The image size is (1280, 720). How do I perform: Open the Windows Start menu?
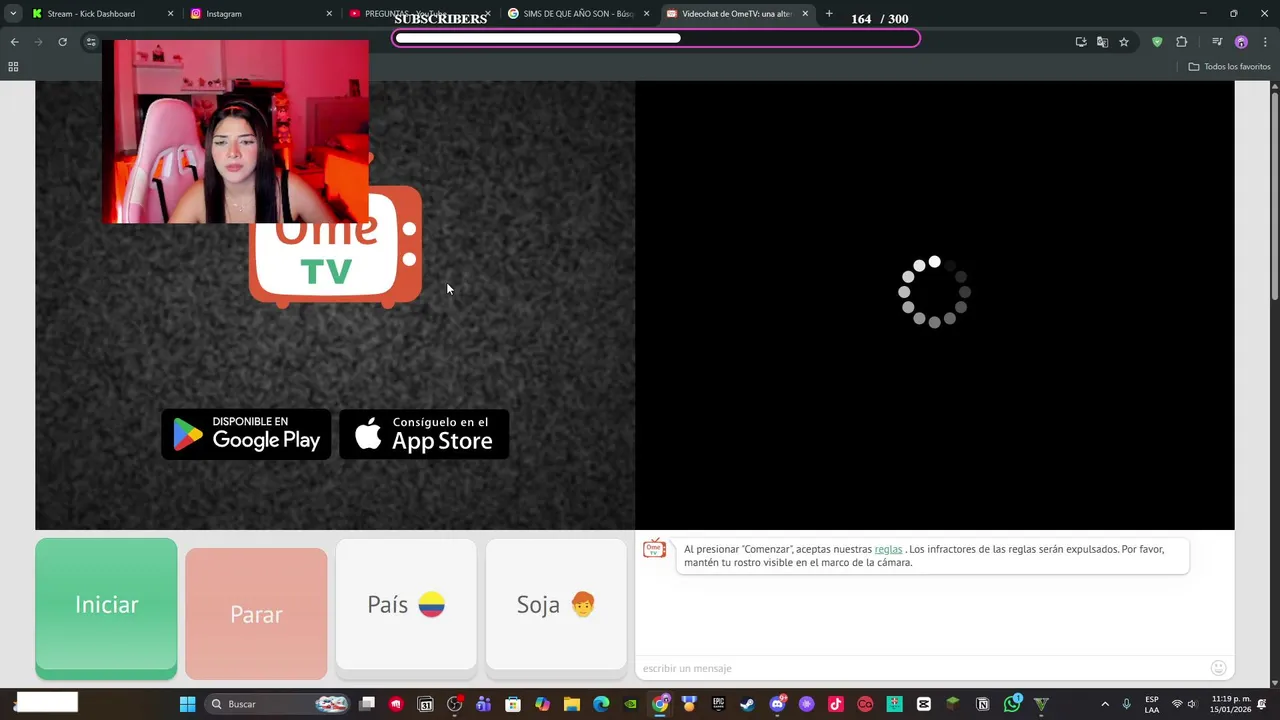pyautogui.click(x=187, y=704)
